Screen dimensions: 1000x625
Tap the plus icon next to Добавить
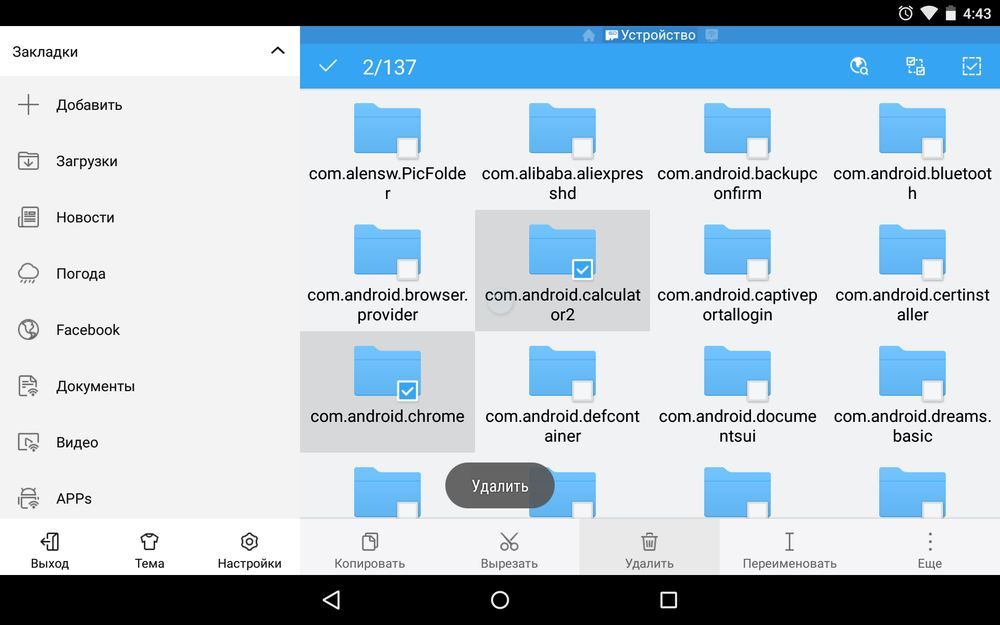(28, 105)
